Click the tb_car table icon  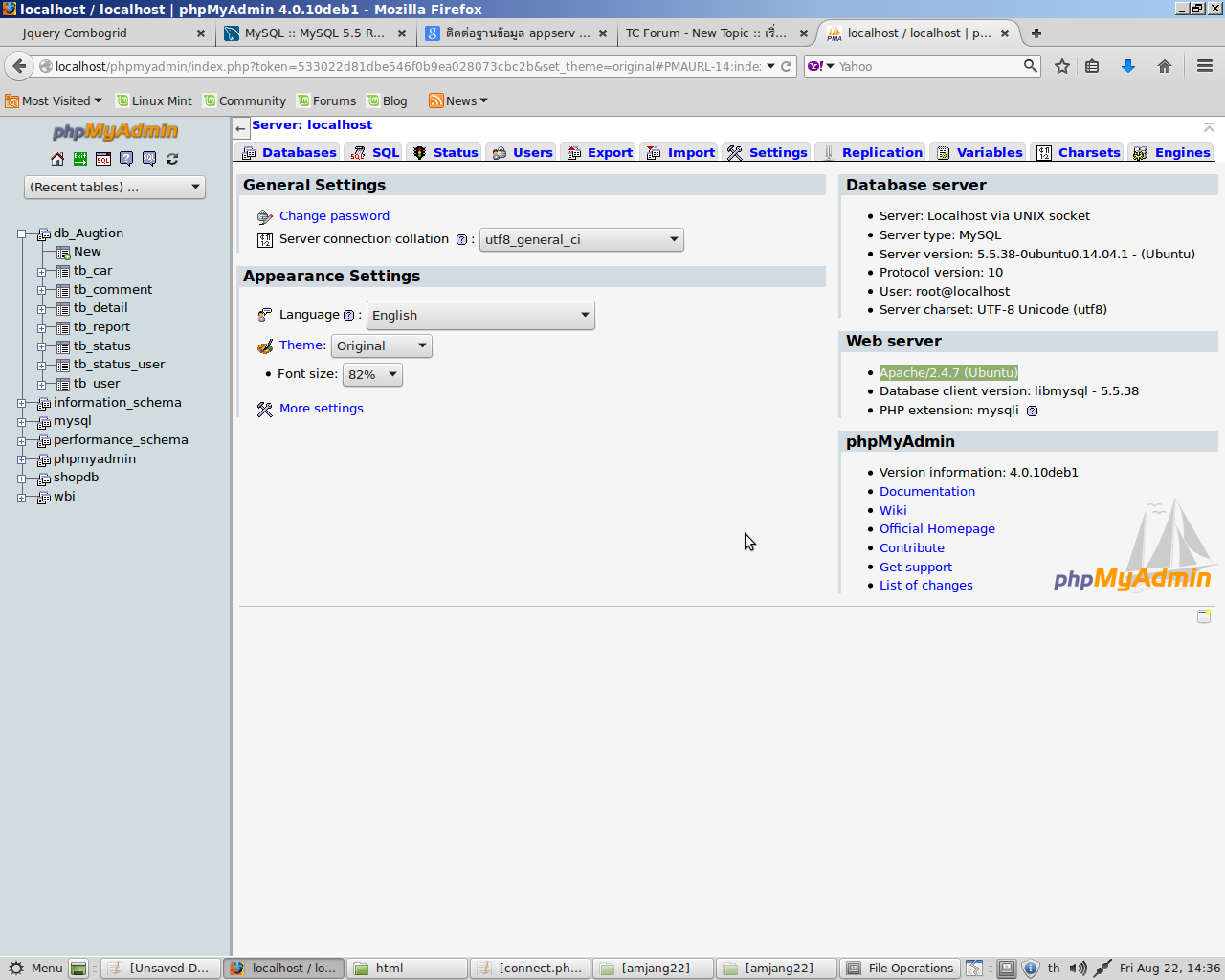63,271
